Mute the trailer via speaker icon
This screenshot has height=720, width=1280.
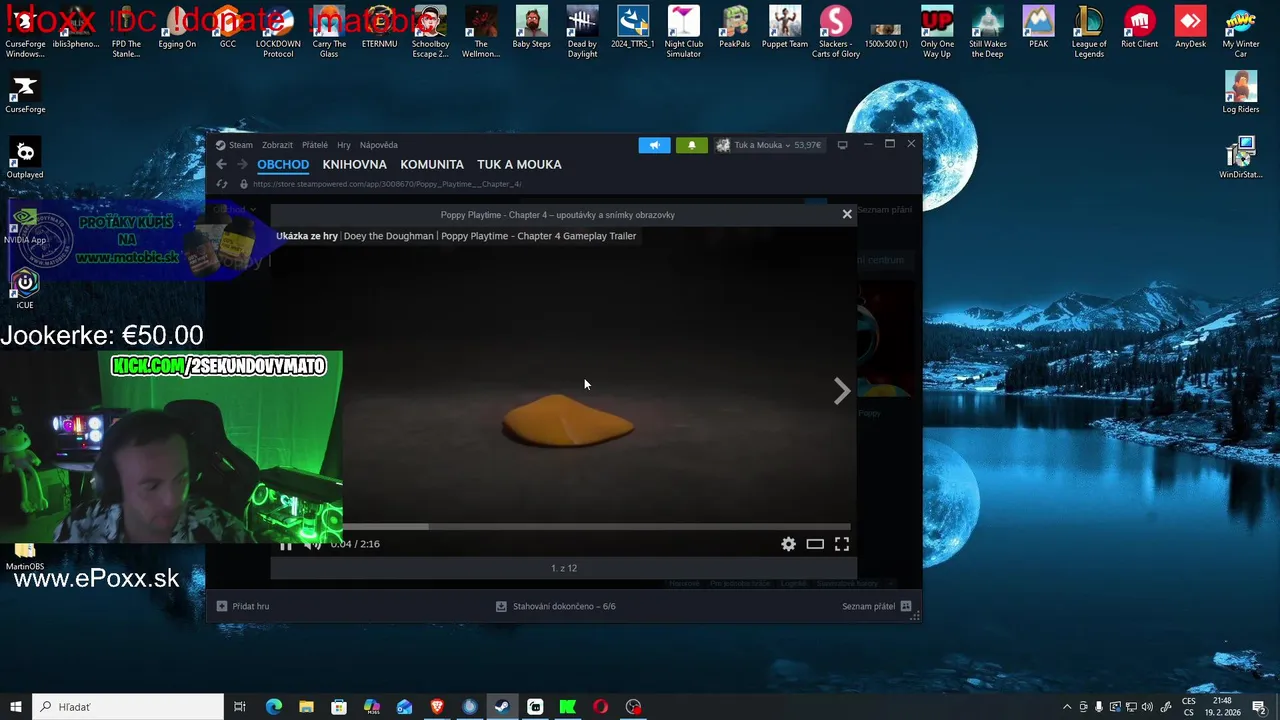(x=311, y=544)
